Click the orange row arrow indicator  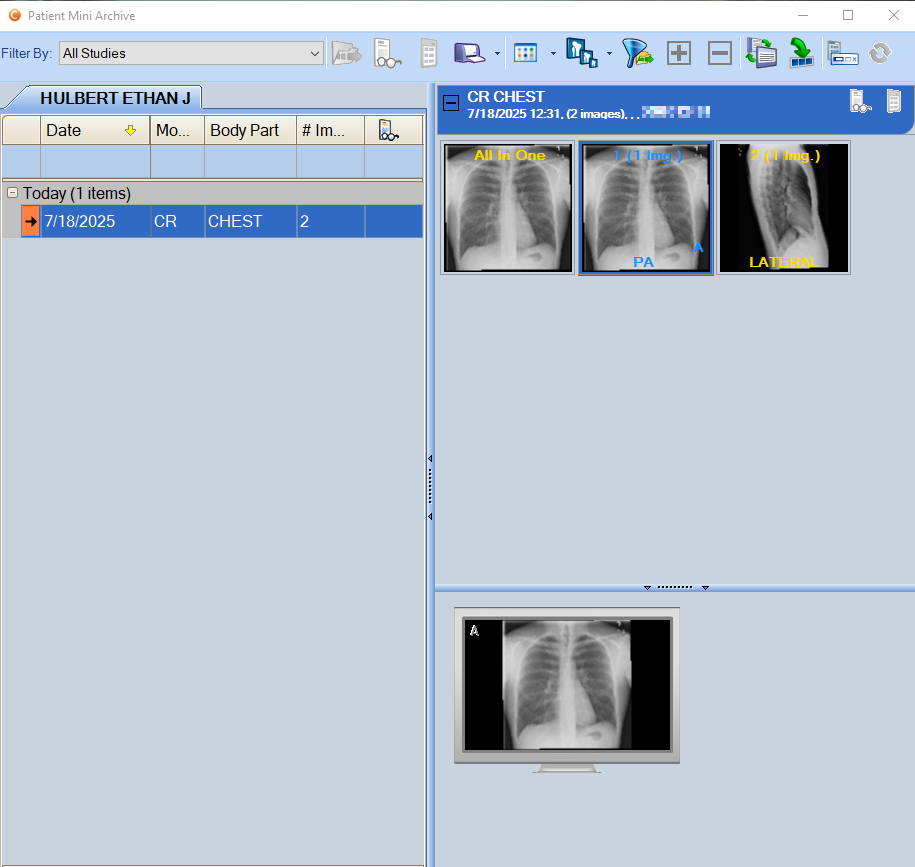coord(30,221)
